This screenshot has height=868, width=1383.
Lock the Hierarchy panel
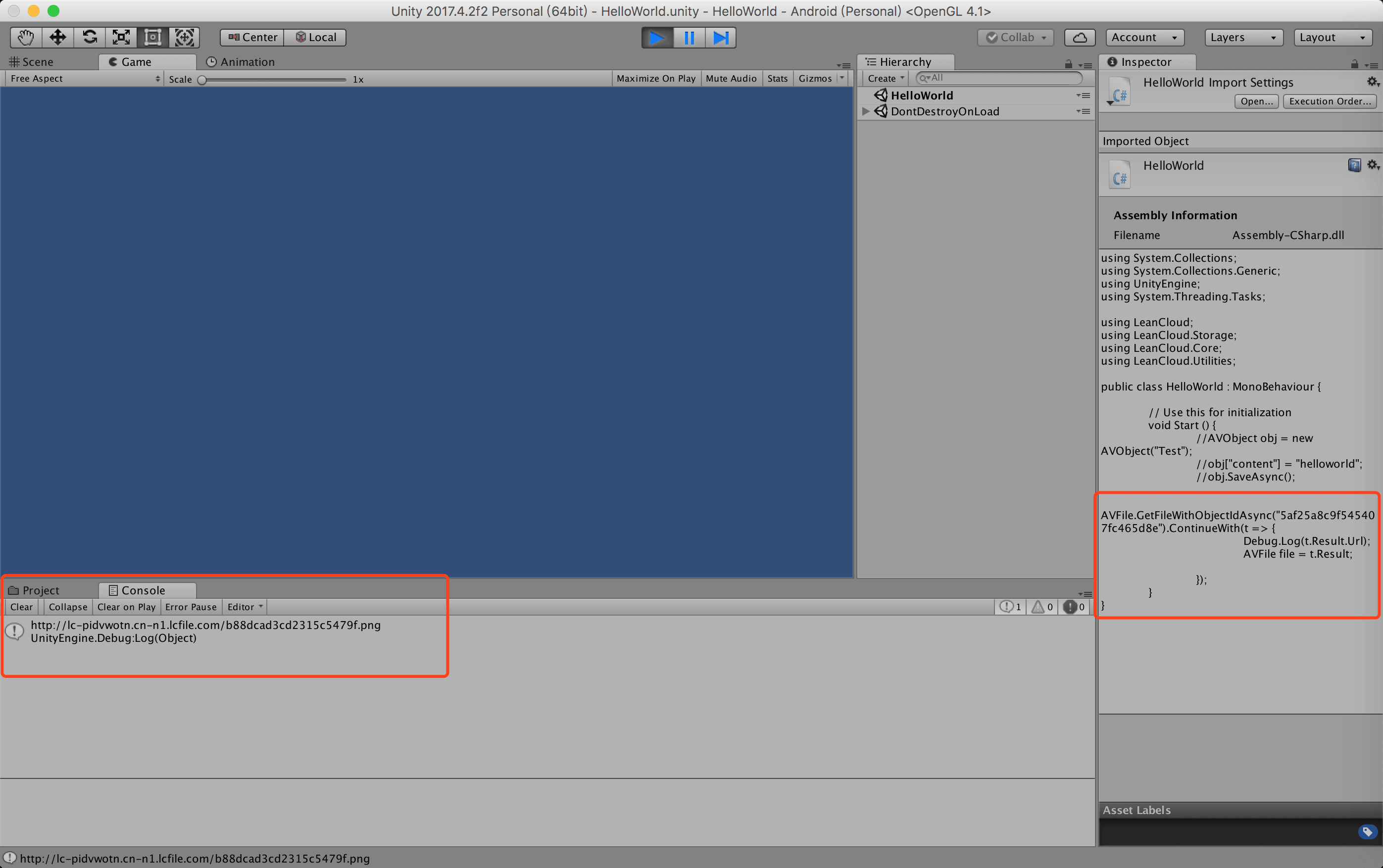point(1068,64)
